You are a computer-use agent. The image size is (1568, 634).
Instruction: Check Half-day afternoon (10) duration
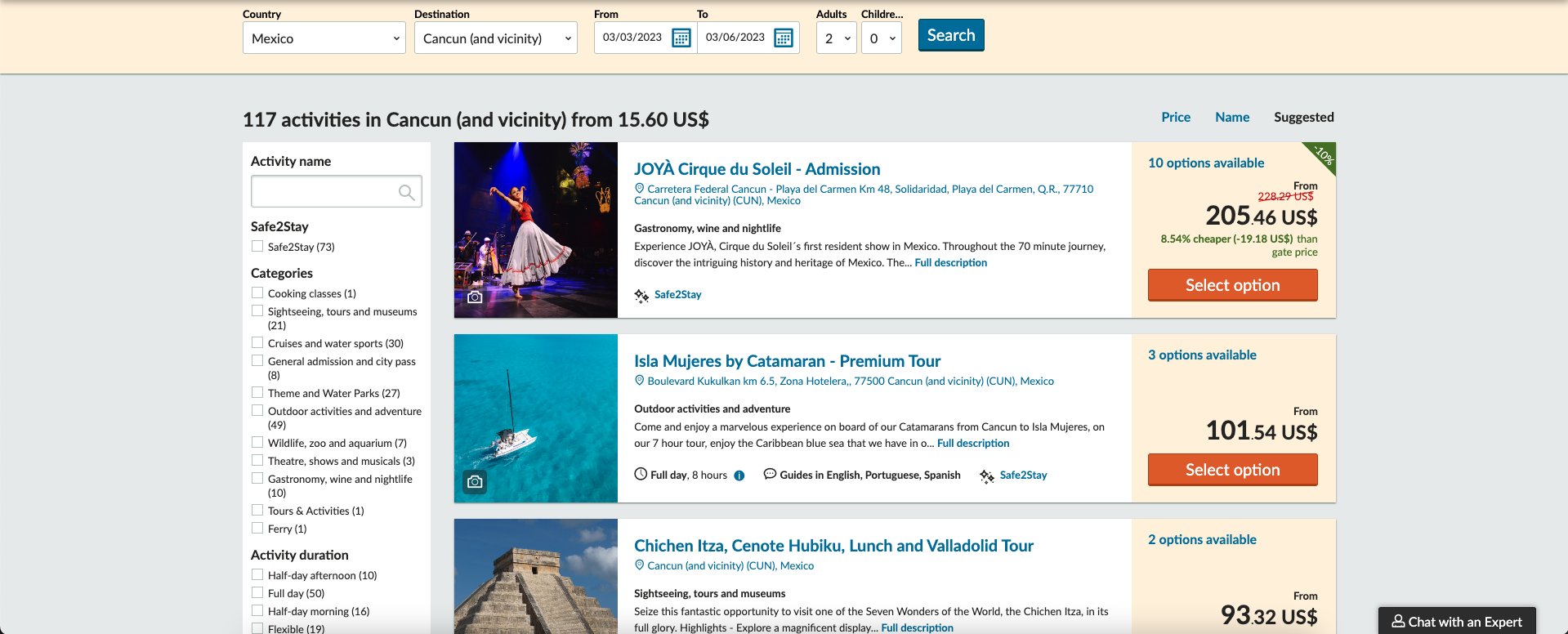click(257, 574)
